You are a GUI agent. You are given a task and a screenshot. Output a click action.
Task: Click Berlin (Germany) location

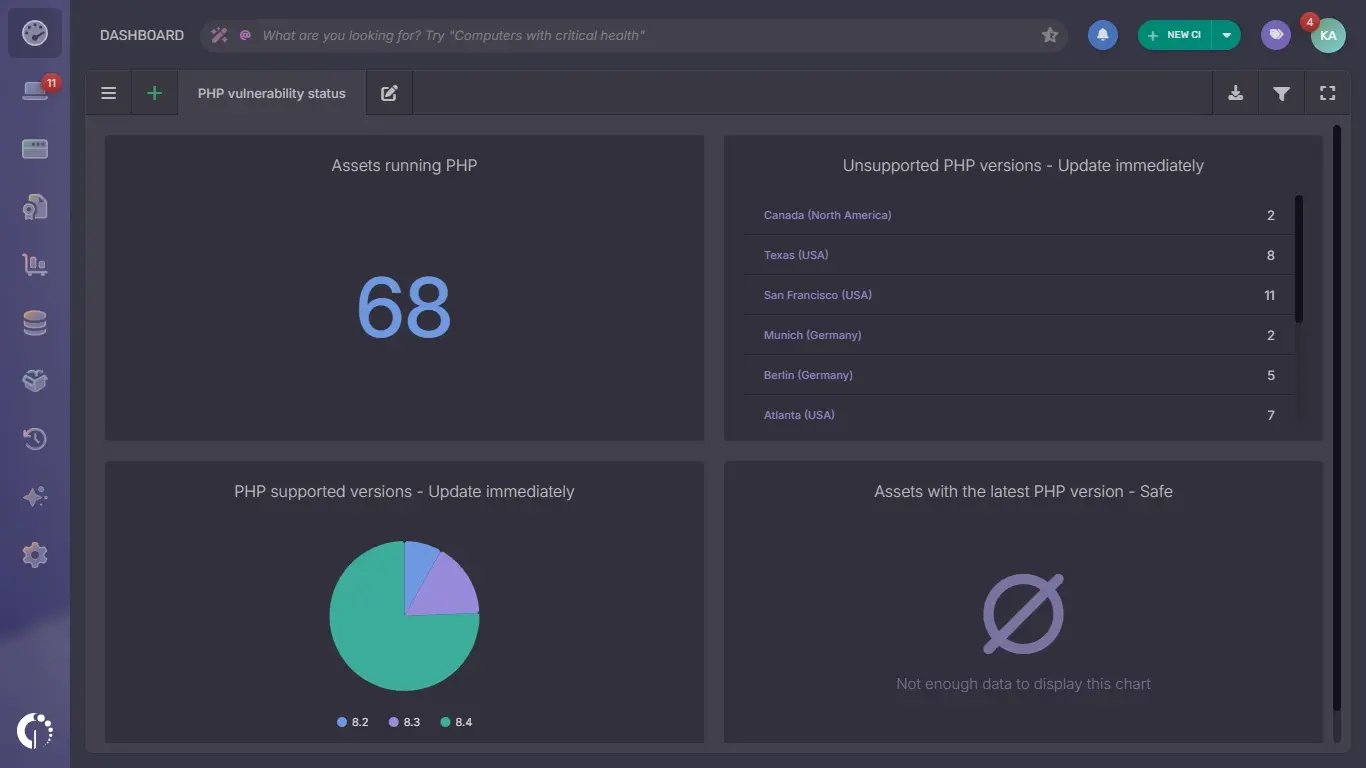point(808,375)
